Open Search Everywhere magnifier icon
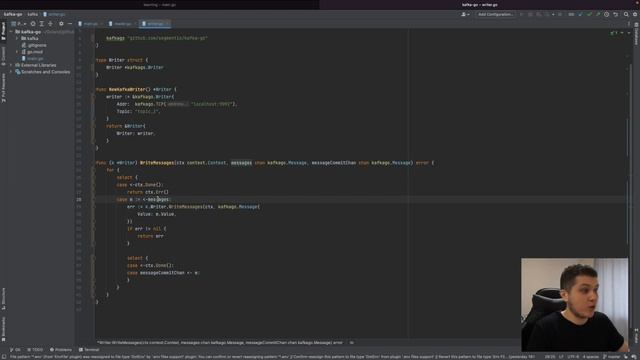This screenshot has width=640, height=360. (x=626, y=14)
